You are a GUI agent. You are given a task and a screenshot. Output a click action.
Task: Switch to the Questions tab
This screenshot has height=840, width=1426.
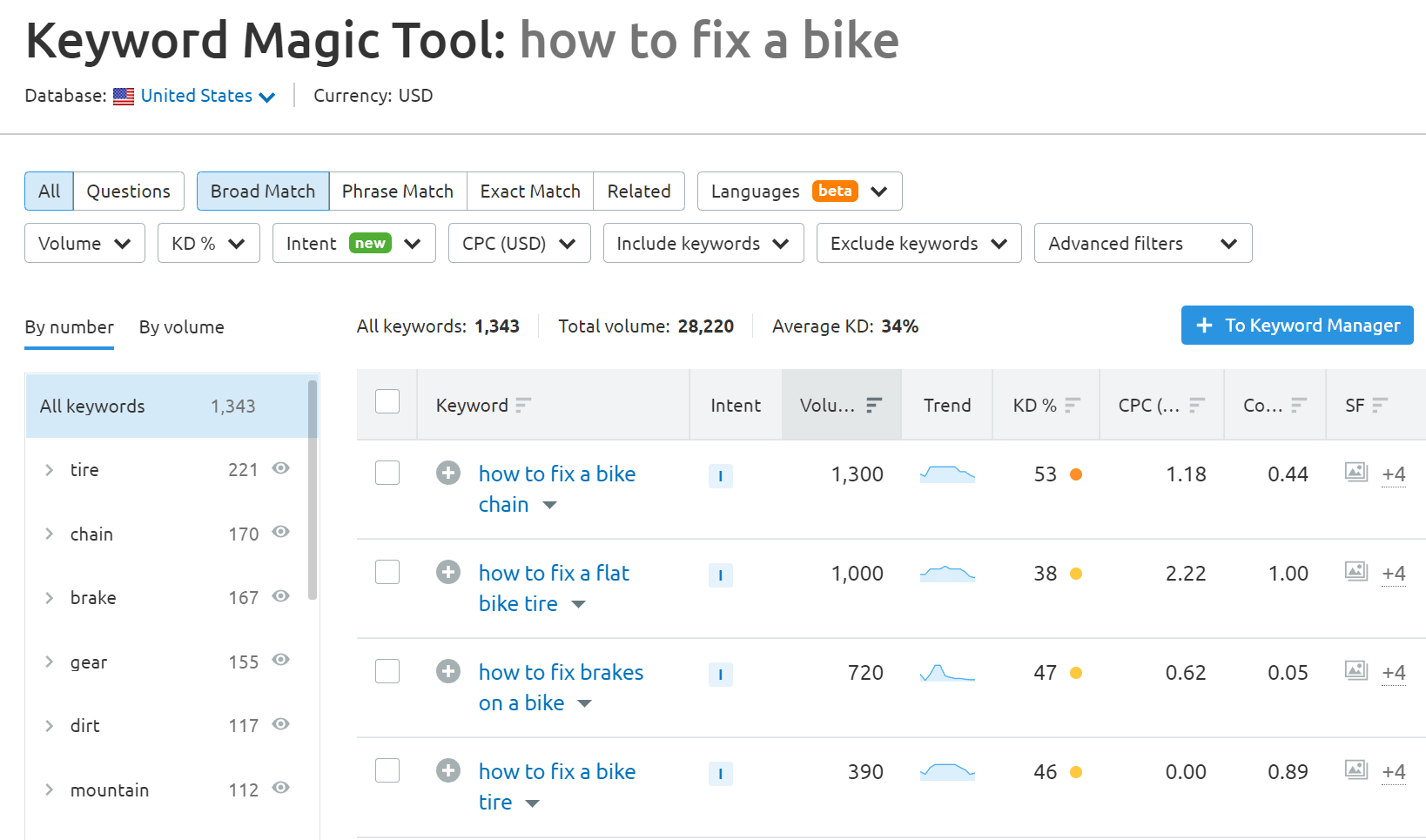[x=128, y=191]
